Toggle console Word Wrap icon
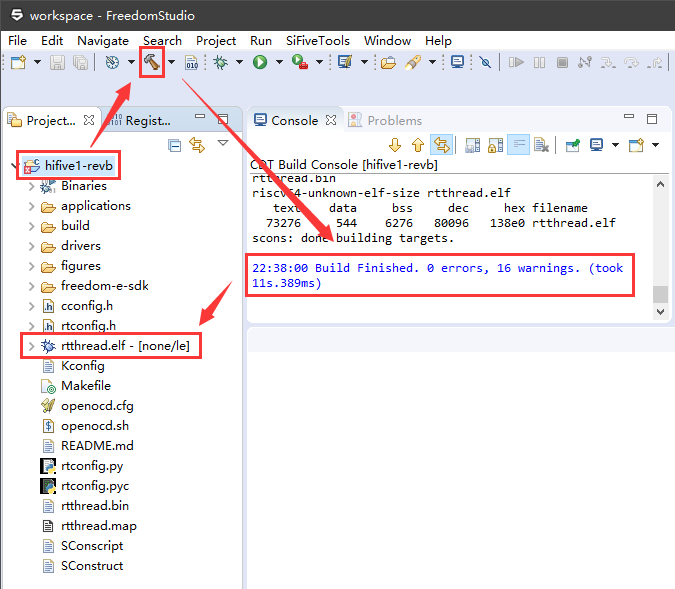Viewport: 675px width, 589px height. point(518,145)
